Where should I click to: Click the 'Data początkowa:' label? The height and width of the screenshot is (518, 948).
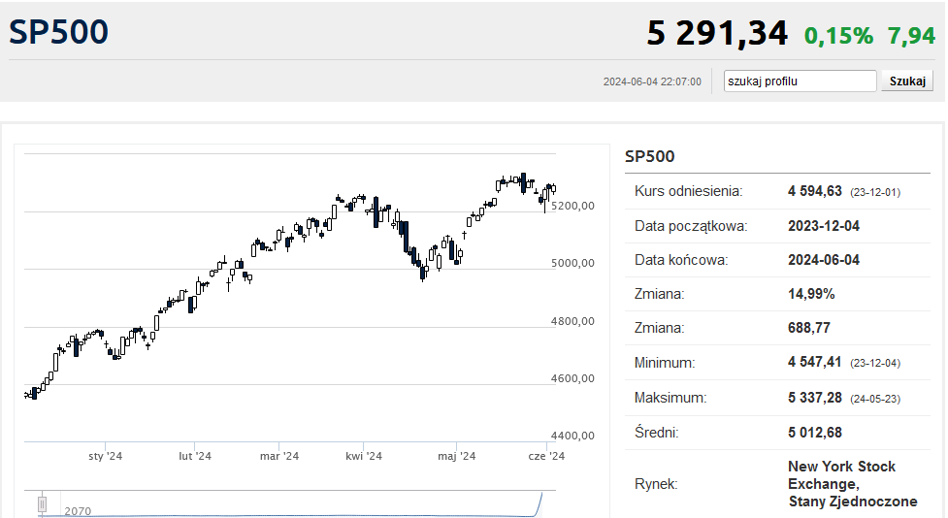pos(690,227)
